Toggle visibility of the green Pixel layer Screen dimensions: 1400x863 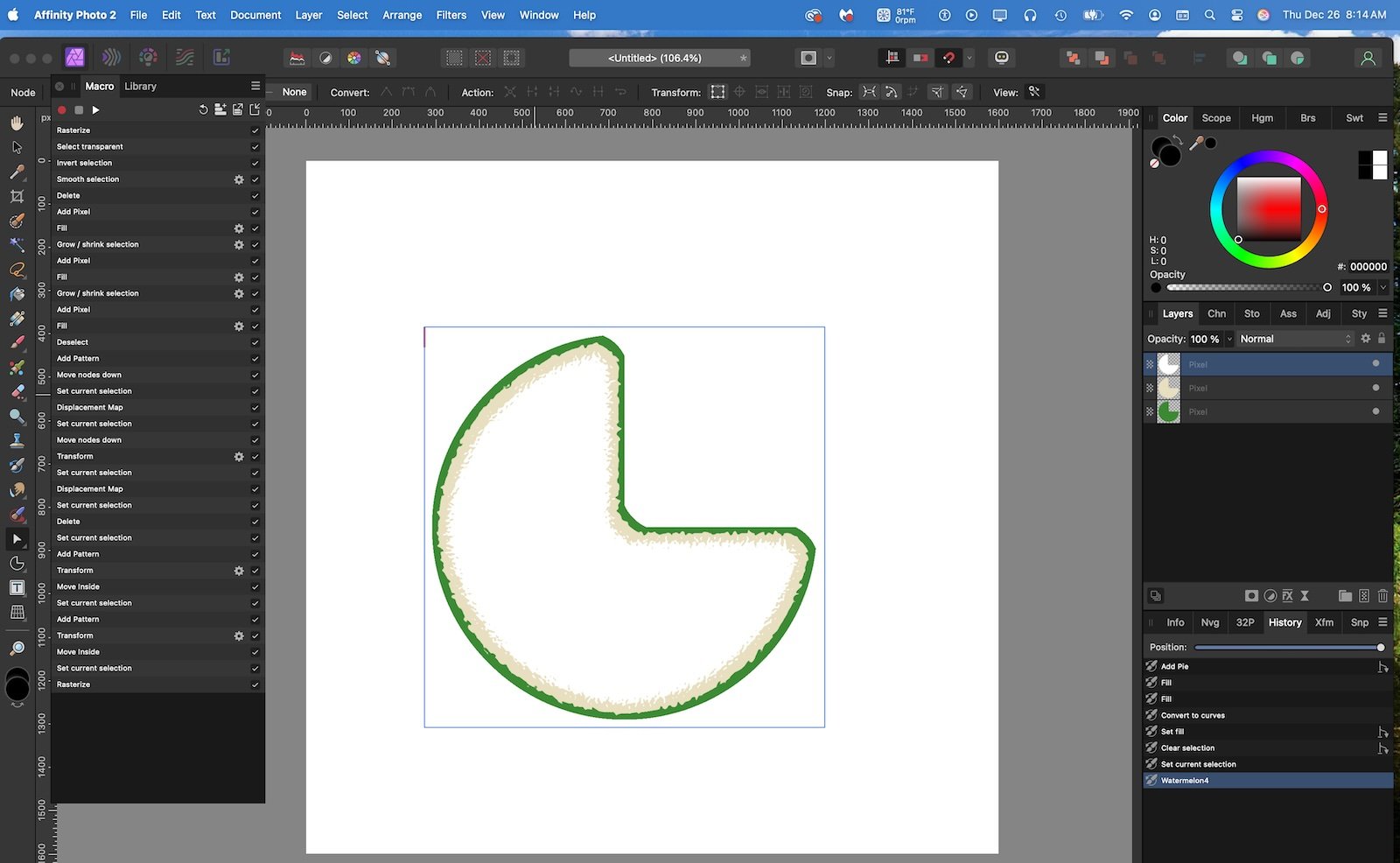click(x=1375, y=411)
